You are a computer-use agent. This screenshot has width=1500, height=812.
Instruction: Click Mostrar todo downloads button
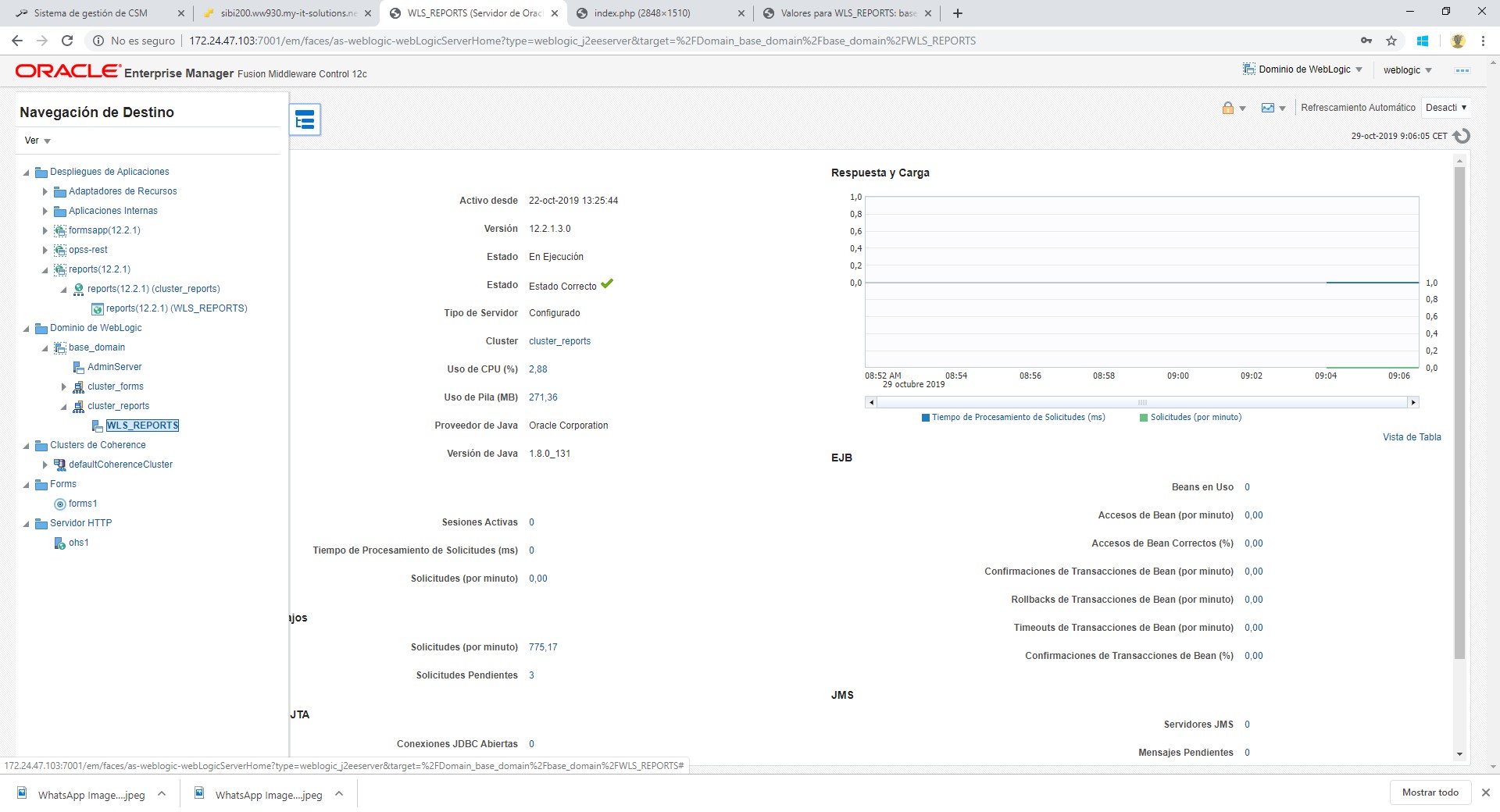pos(1430,792)
